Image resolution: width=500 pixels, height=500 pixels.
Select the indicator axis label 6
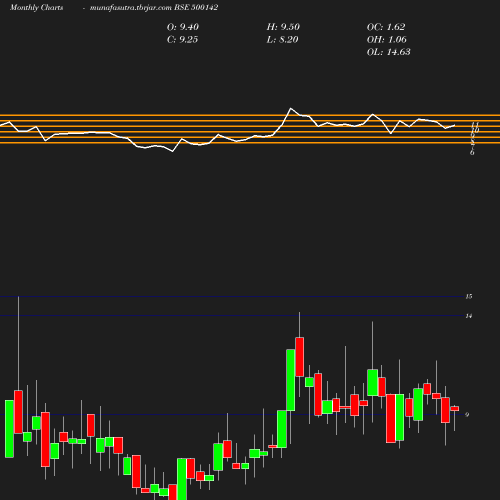[x=472, y=153]
